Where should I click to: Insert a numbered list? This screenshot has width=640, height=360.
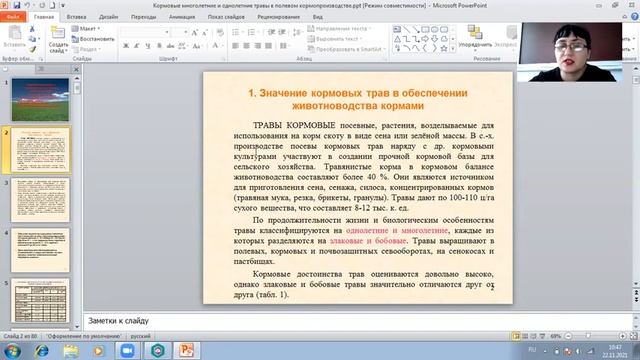(x=251, y=32)
